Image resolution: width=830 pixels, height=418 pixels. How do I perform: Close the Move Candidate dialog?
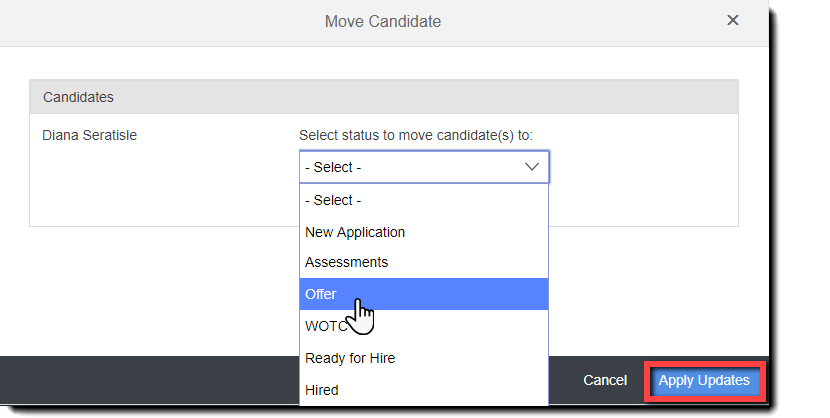(x=733, y=20)
